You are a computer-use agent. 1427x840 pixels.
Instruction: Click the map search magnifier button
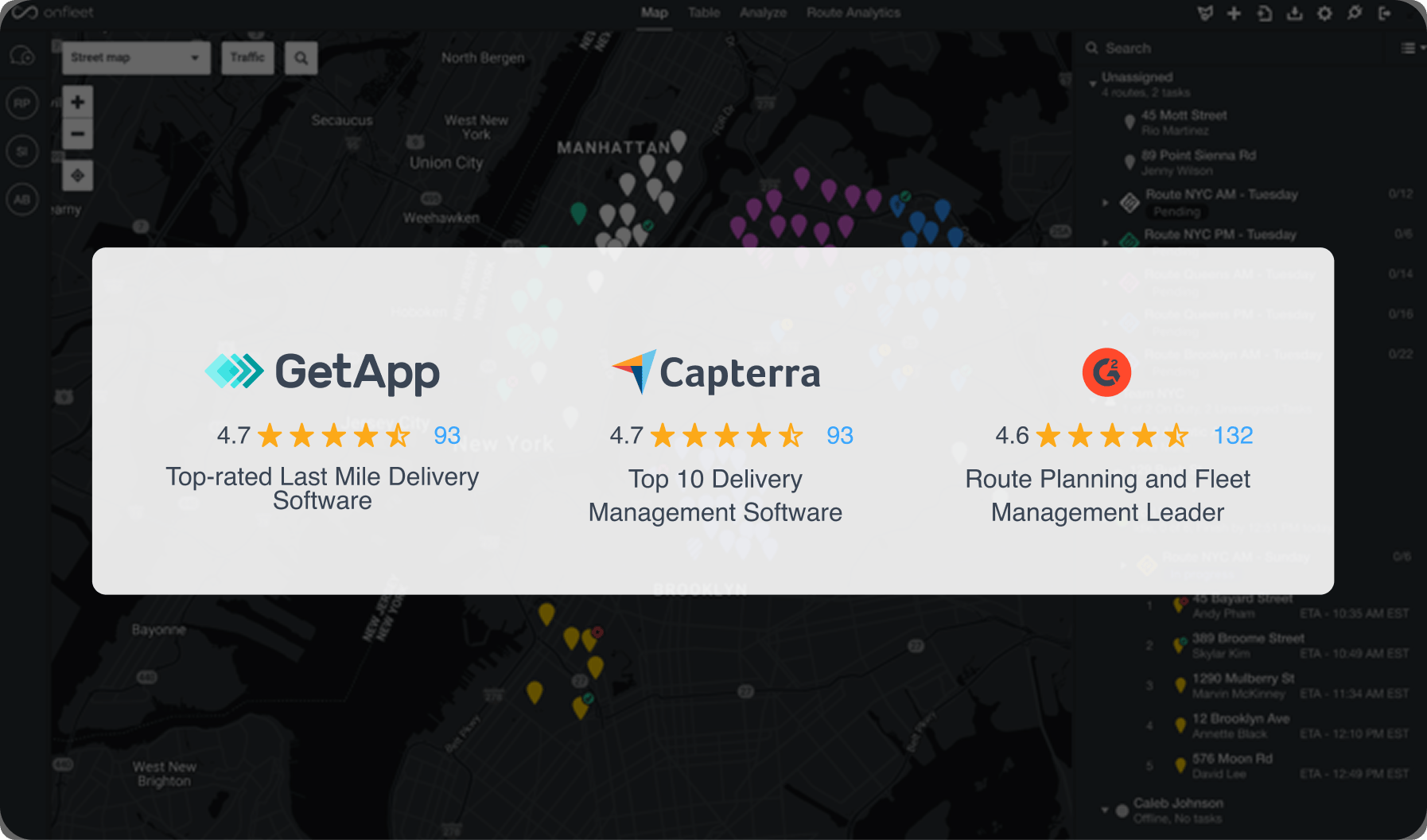click(301, 58)
